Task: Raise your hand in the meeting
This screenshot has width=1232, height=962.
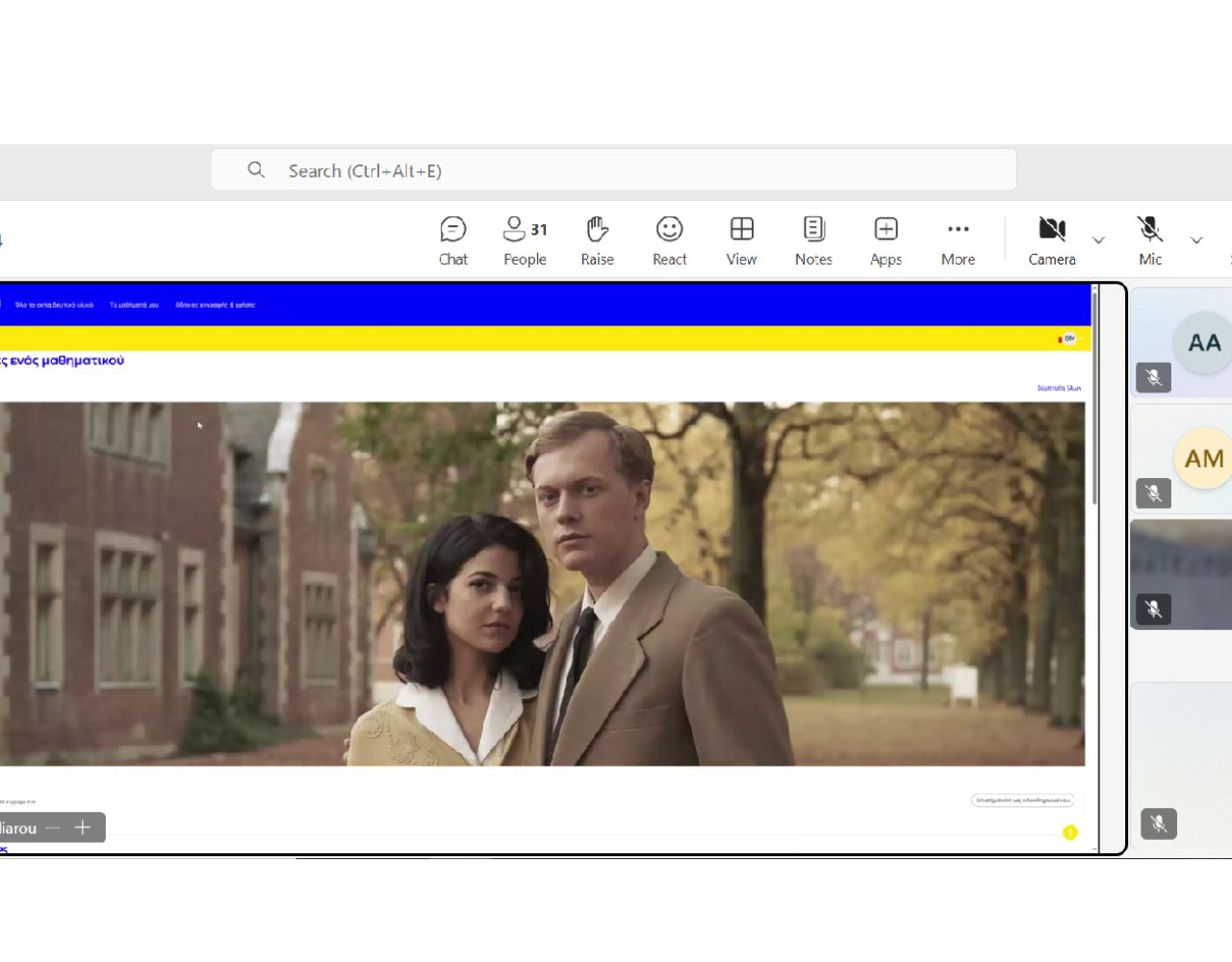Action: [597, 241]
